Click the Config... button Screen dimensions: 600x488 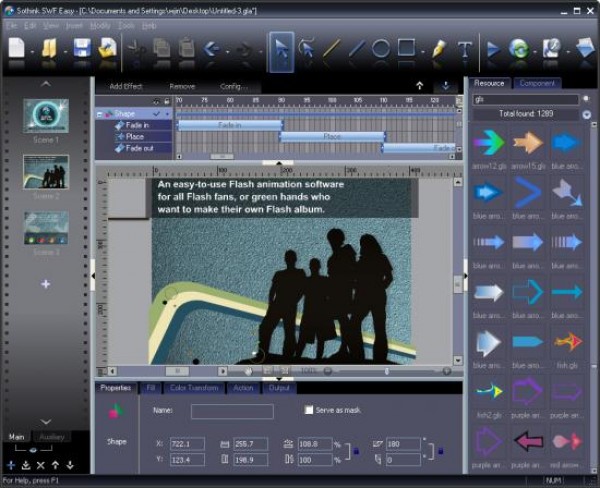pyautogui.click(x=234, y=87)
